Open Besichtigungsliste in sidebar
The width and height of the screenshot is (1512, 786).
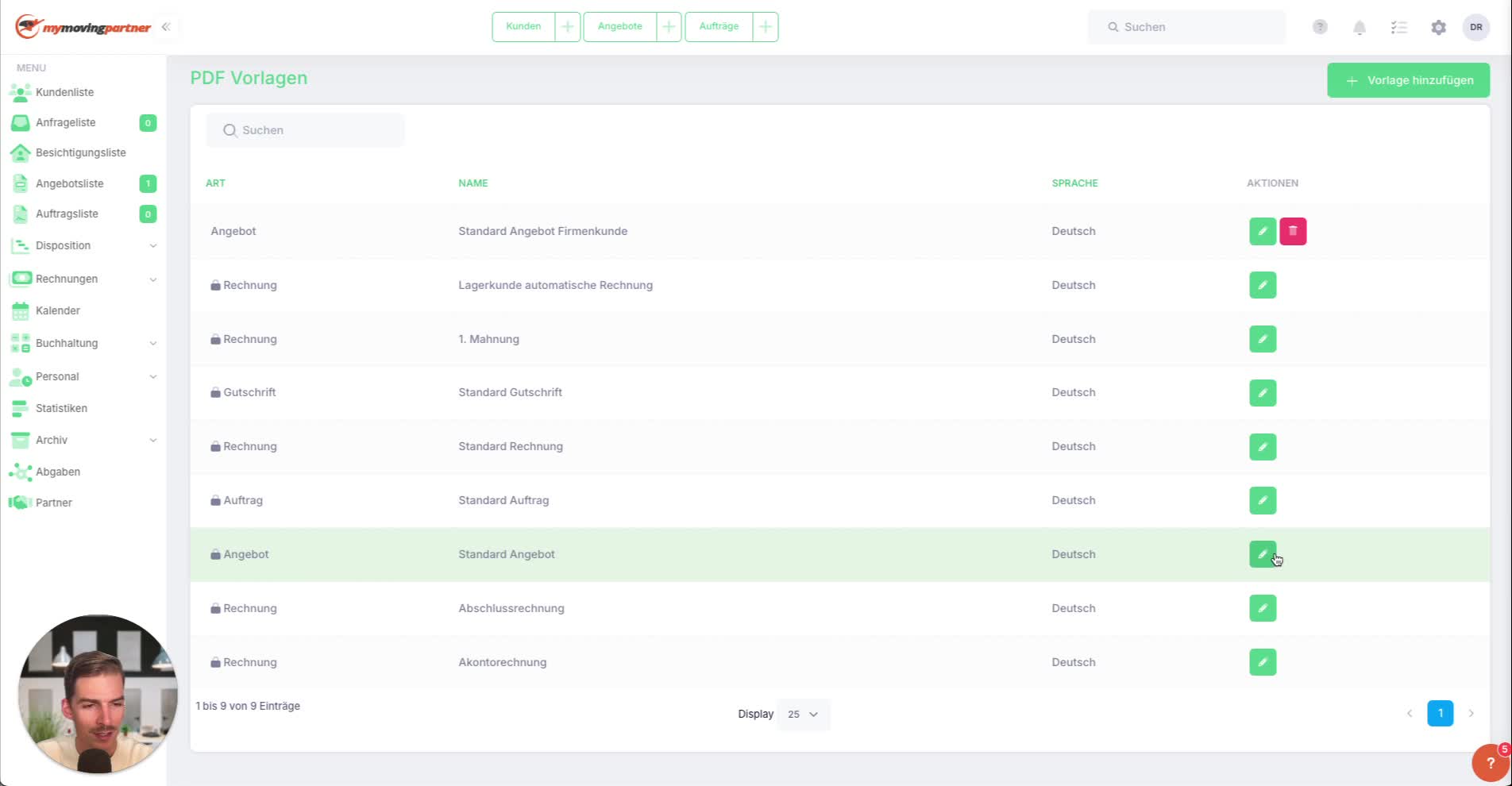point(80,152)
